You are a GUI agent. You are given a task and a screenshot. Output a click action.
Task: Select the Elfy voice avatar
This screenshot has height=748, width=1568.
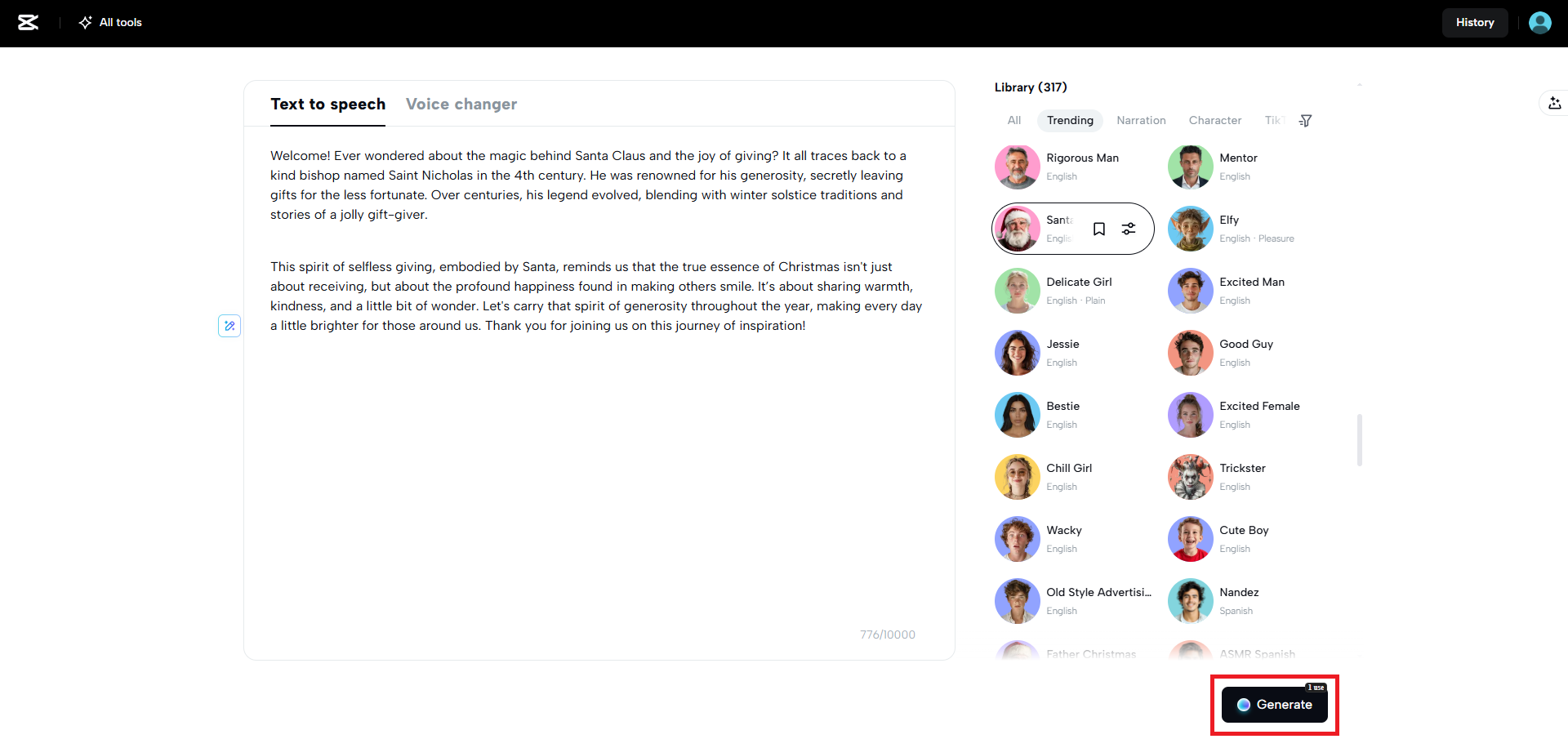pyautogui.click(x=1190, y=229)
